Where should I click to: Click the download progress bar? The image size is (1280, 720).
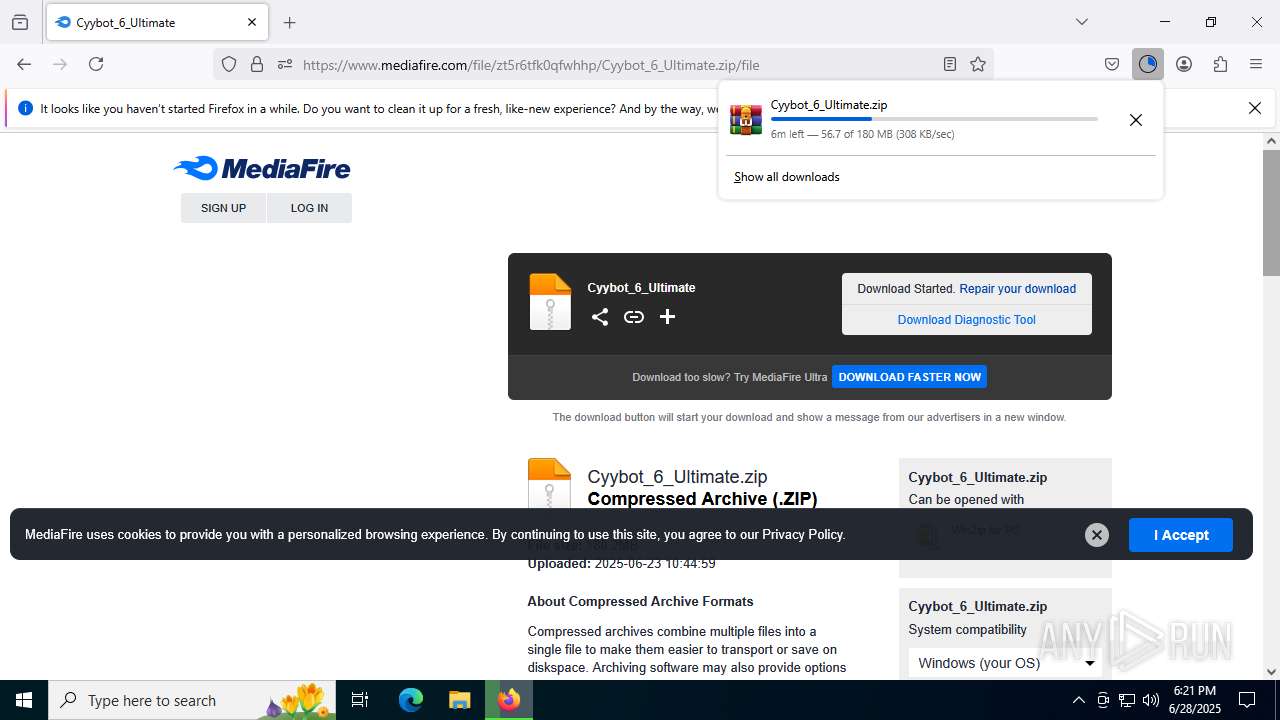click(934, 119)
